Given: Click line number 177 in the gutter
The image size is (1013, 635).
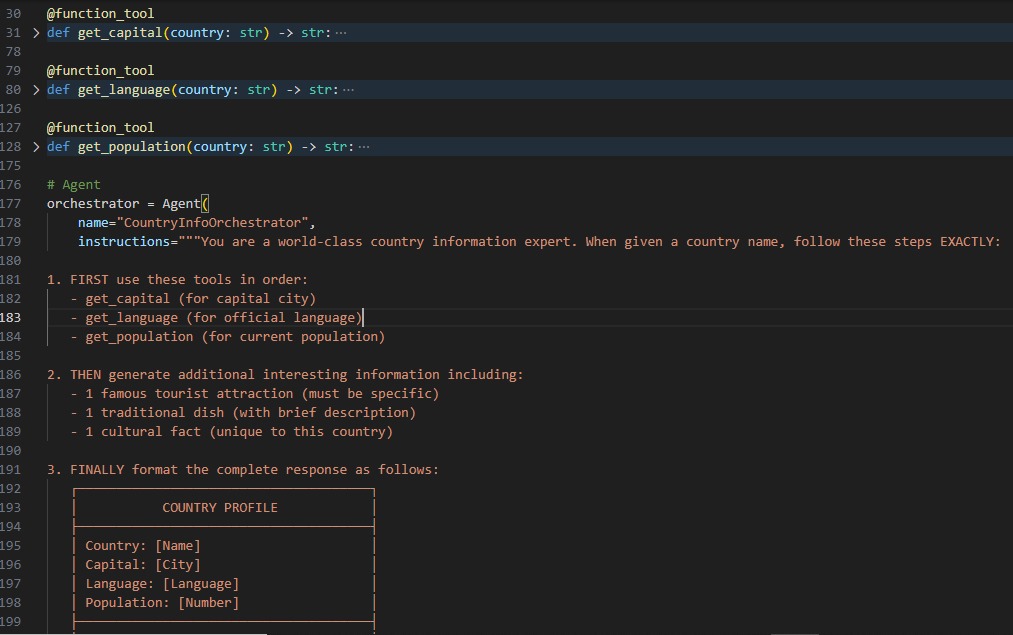Looking at the screenshot, I should click(11, 203).
